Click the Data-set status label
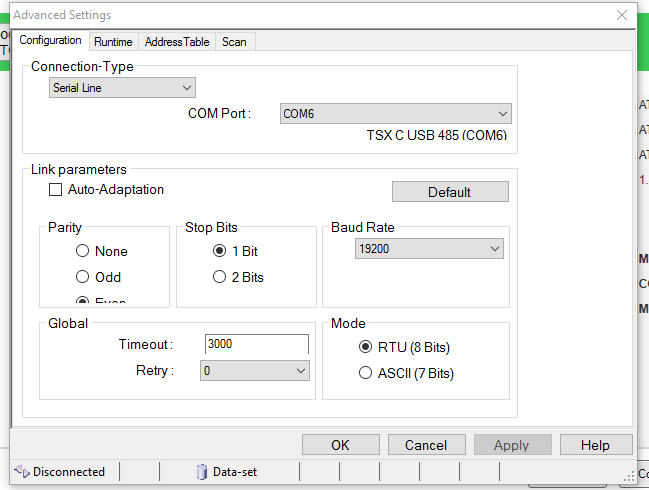The height and width of the screenshot is (490, 649). (235, 472)
